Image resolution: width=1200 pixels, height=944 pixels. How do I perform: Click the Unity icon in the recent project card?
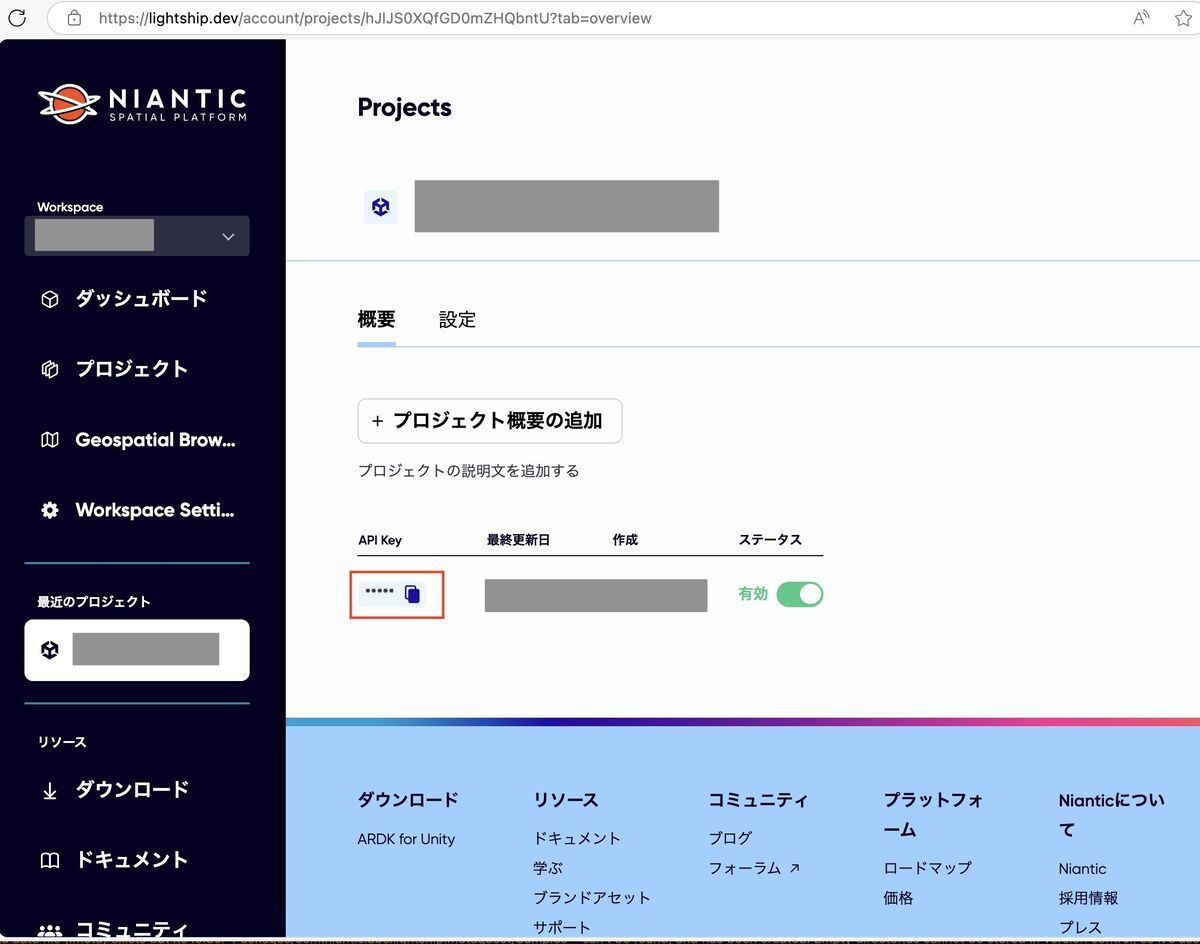49,650
